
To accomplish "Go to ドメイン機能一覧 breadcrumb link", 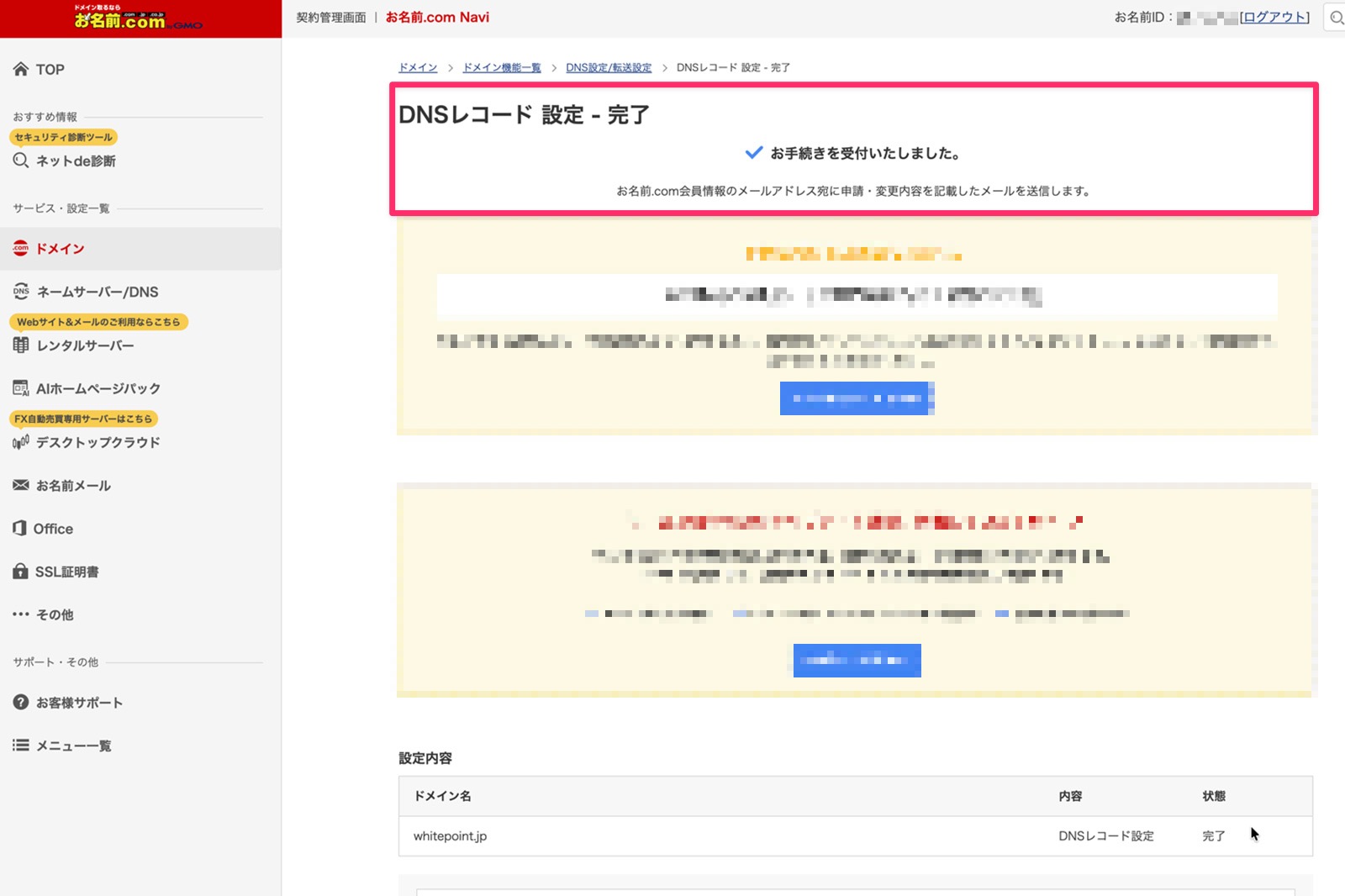I will click(502, 67).
